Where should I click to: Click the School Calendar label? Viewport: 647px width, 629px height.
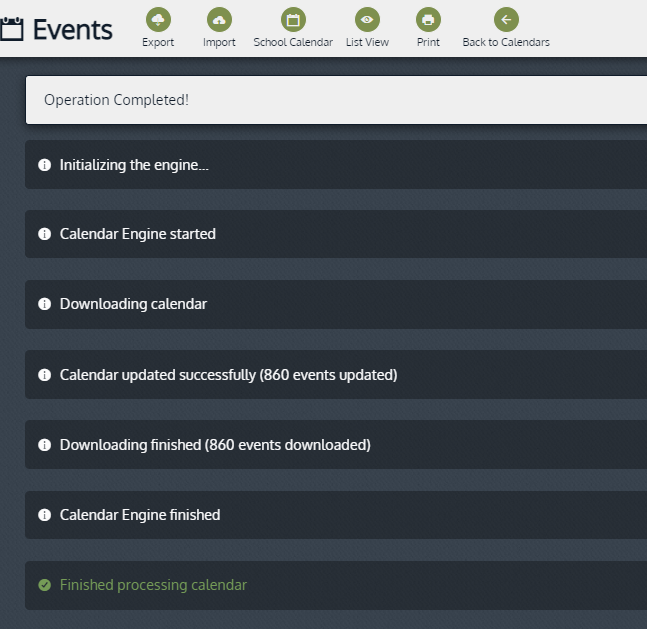pos(293,42)
